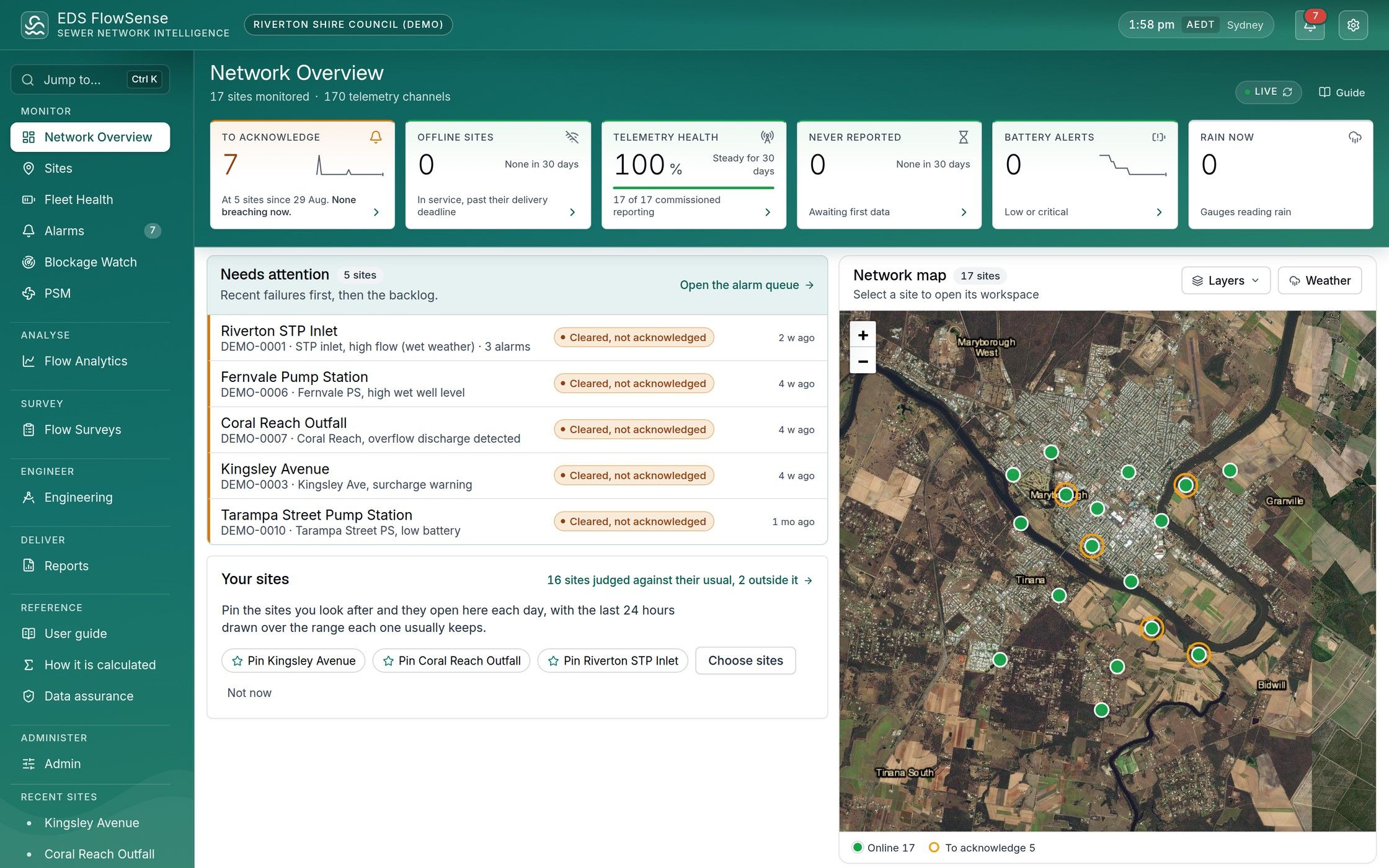The height and width of the screenshot is (868, 1389).
Task: Click the antenna icon on Telemetry Health card
Action: [767, 137]
